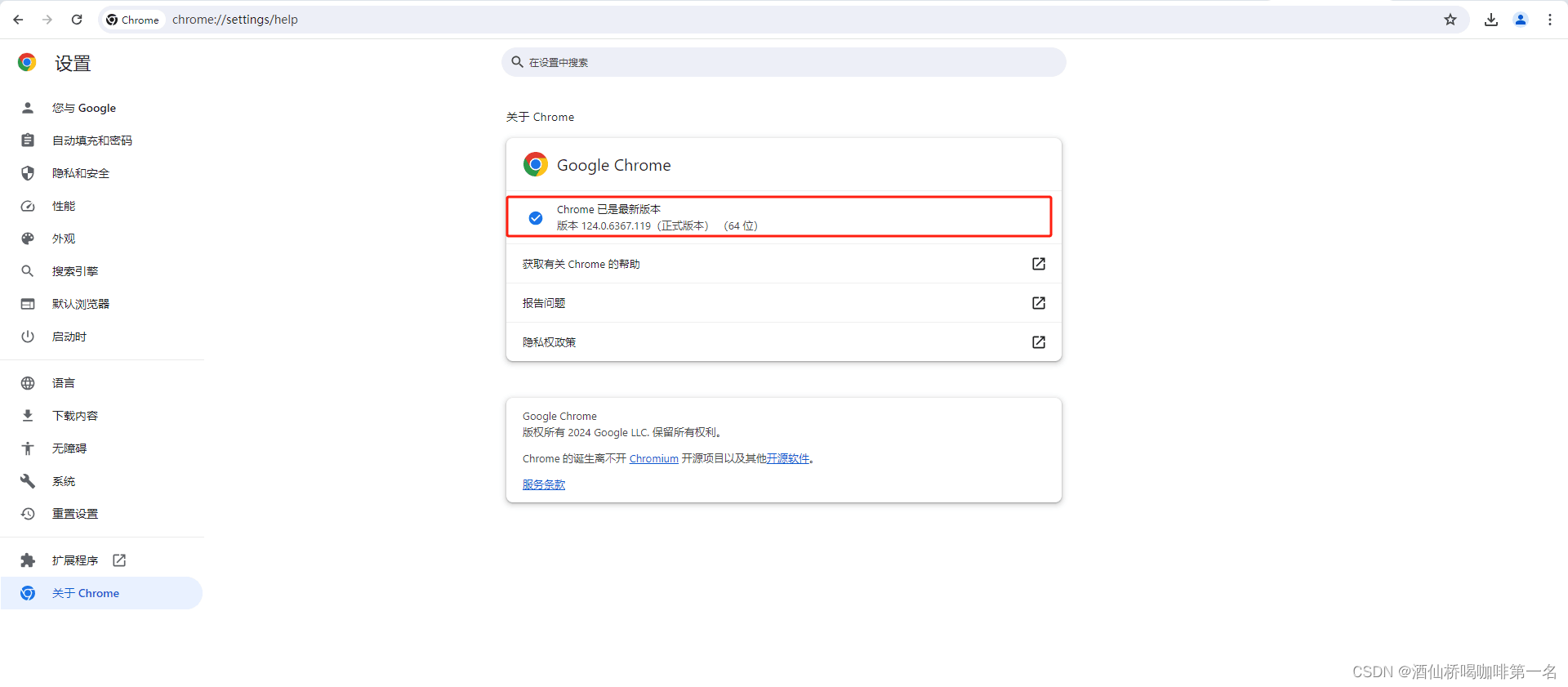Open 重置设置 section
1568x687 pixels.
click(102, 514)
